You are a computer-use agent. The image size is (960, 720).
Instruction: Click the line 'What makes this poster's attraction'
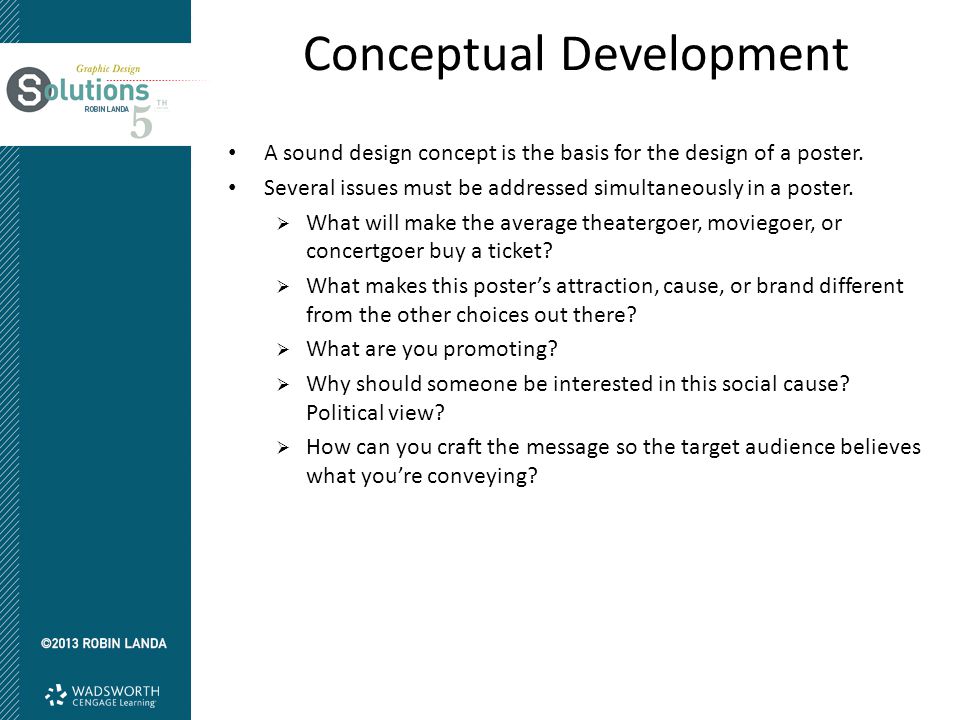[605, 286]
